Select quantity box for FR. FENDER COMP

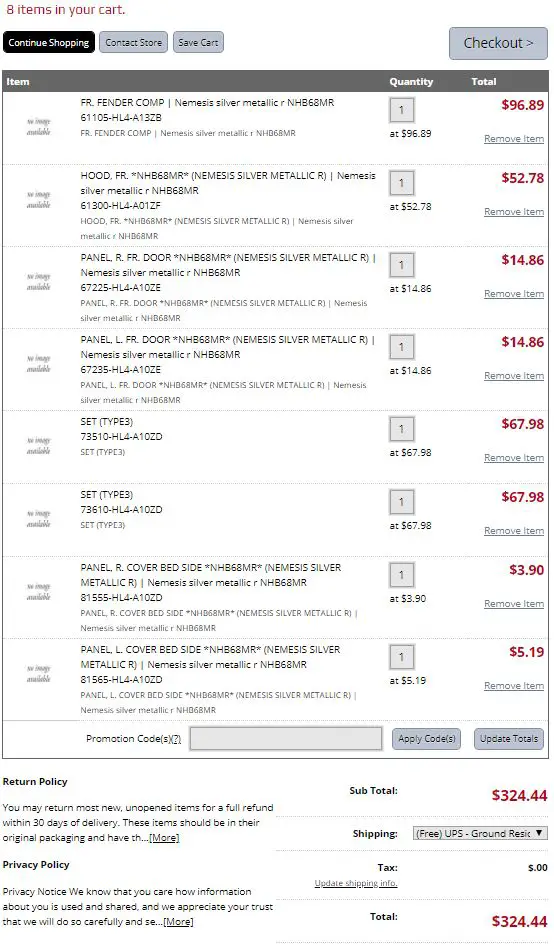click(x=402, y=111)
